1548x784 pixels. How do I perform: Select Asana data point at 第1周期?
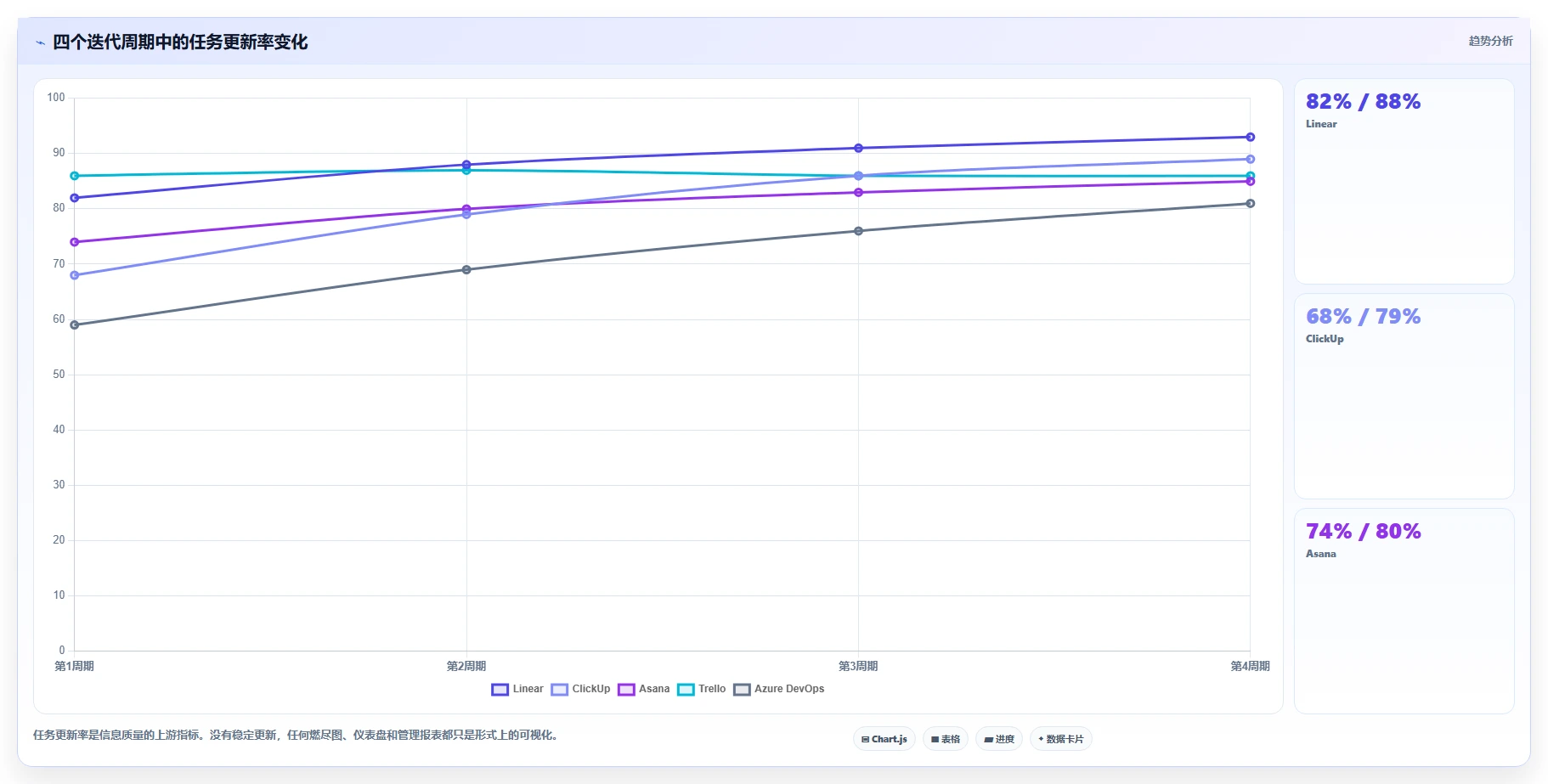[75, 242]
